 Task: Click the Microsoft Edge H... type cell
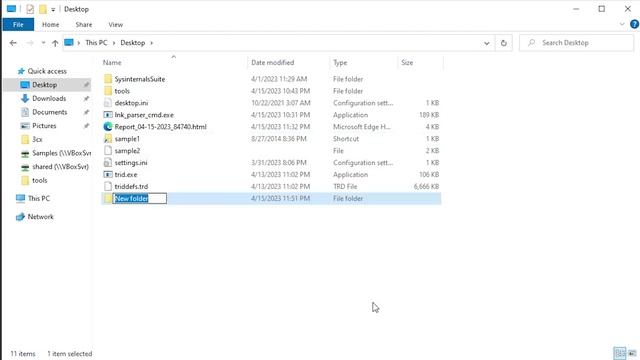pos(362,127)
